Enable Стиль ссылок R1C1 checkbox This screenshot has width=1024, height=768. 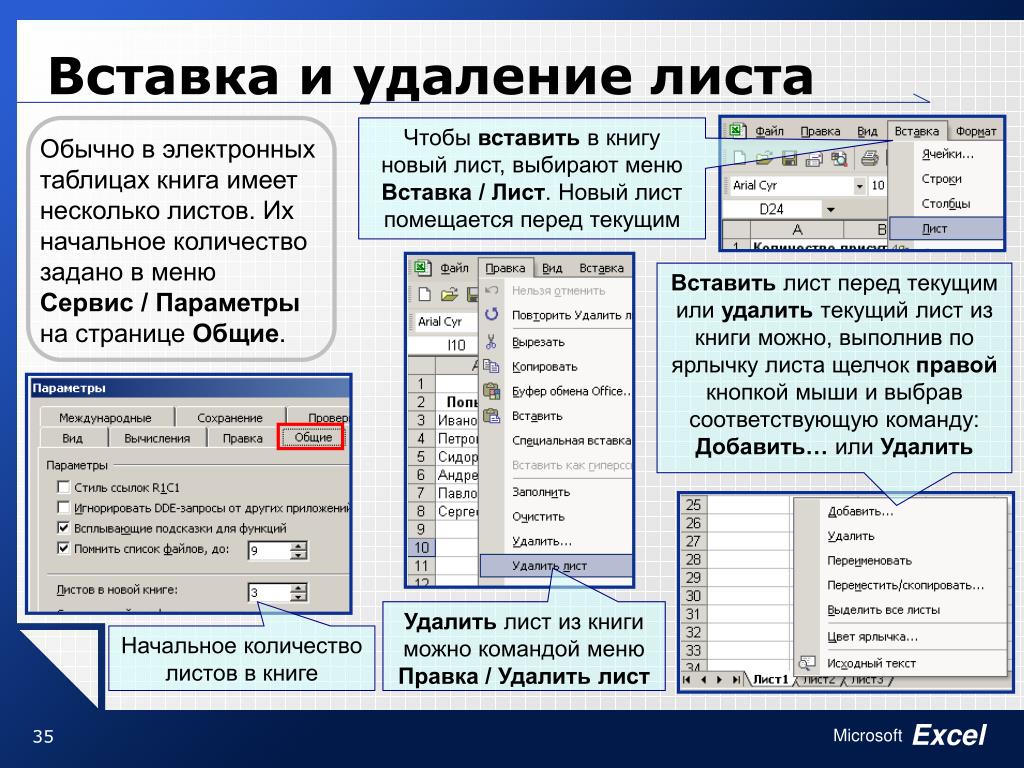[63, 487]
